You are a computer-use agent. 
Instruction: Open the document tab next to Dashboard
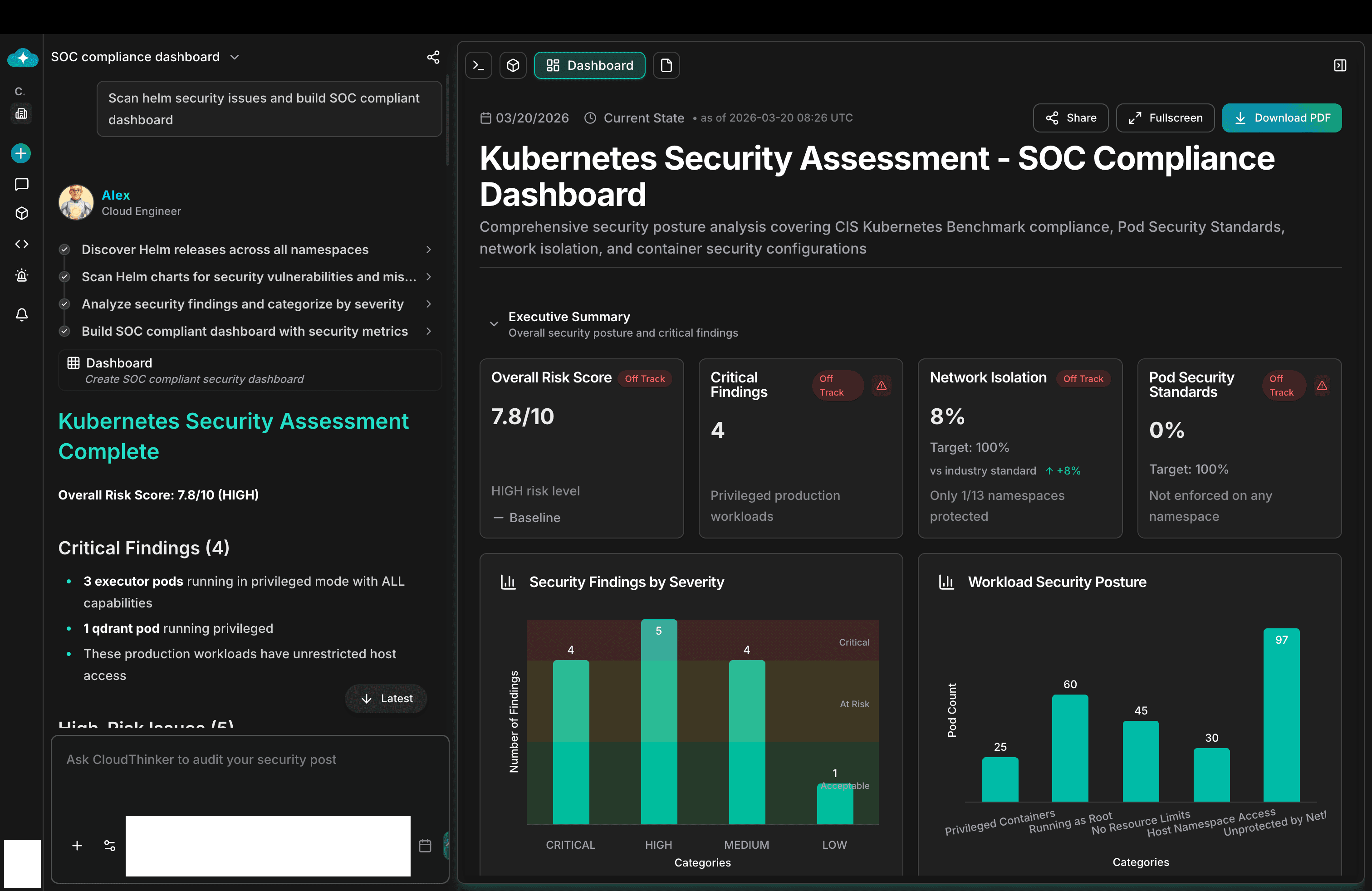[x=666, y=65]
